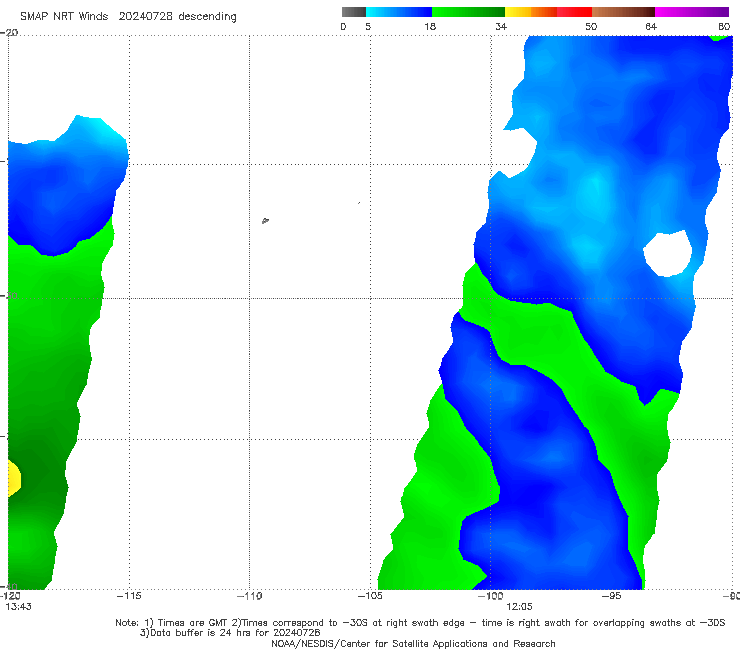The height and width of the screenshot is (650, 740).
Task: Click the red segment of the color bar
Action: 574,12
